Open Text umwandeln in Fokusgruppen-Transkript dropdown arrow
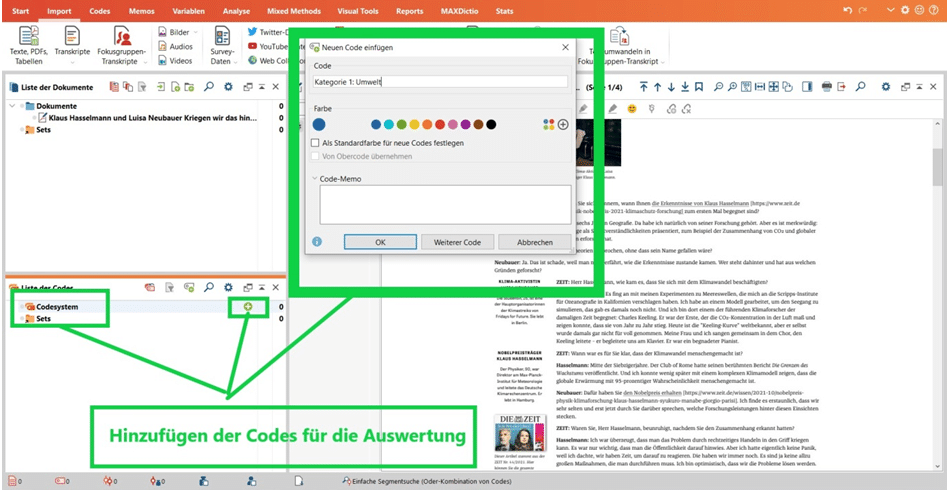 point(663,62)
